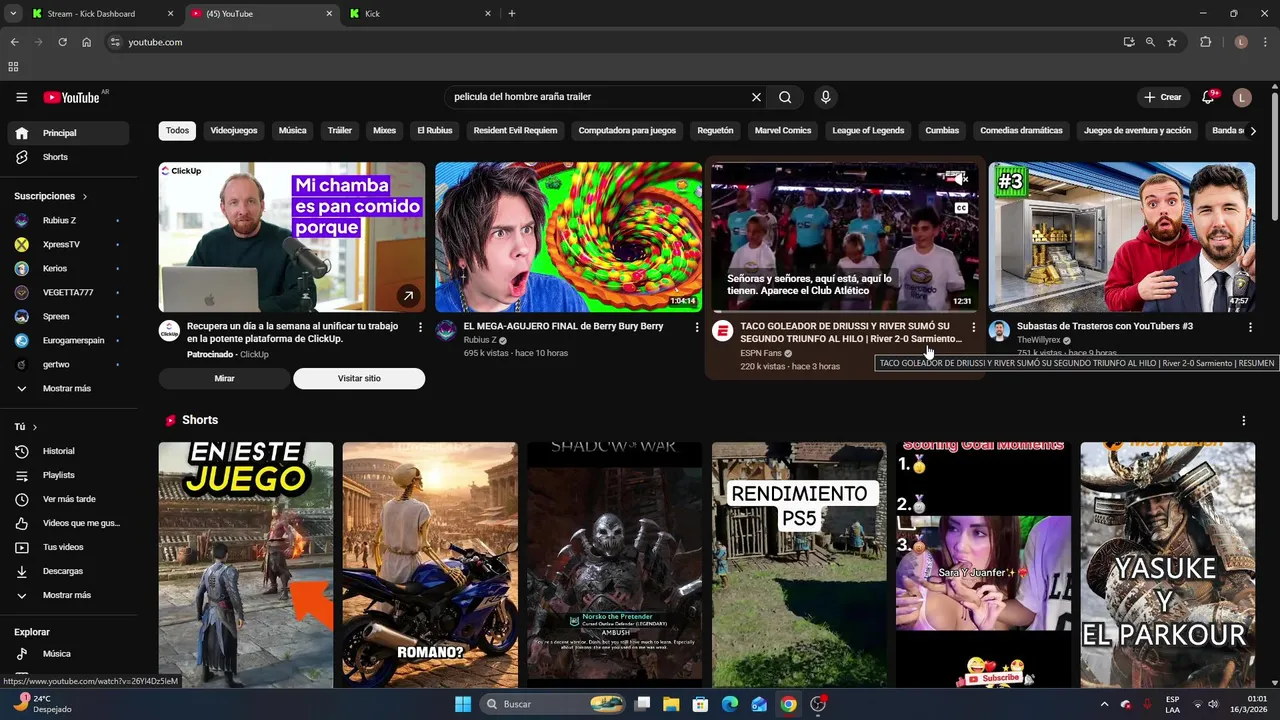Open Música under Explorar
Viewport: 1280px width, 720px height.
pyautogui.click(x=68, y=654)
